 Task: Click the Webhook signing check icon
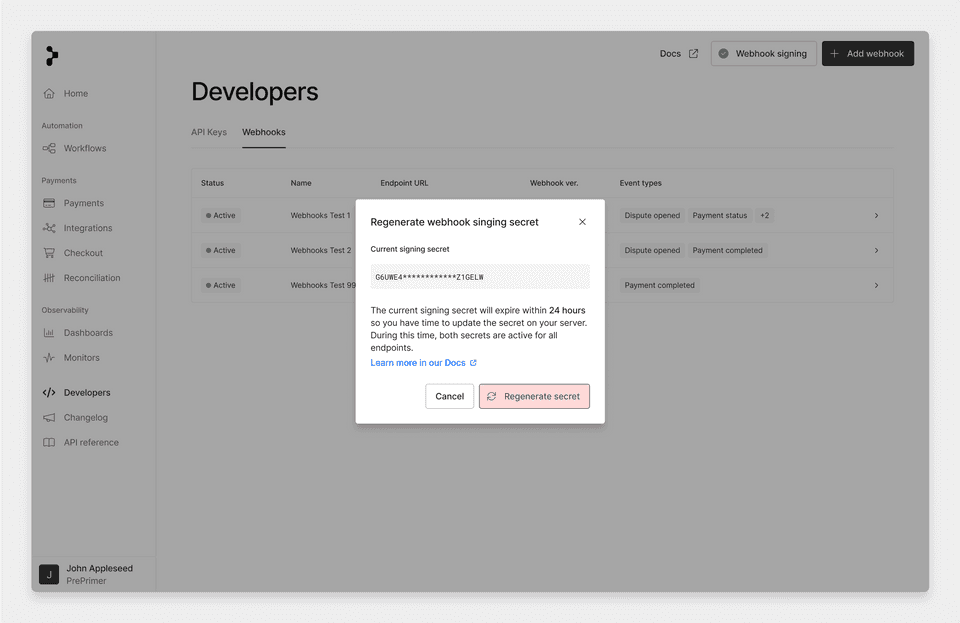723,54
